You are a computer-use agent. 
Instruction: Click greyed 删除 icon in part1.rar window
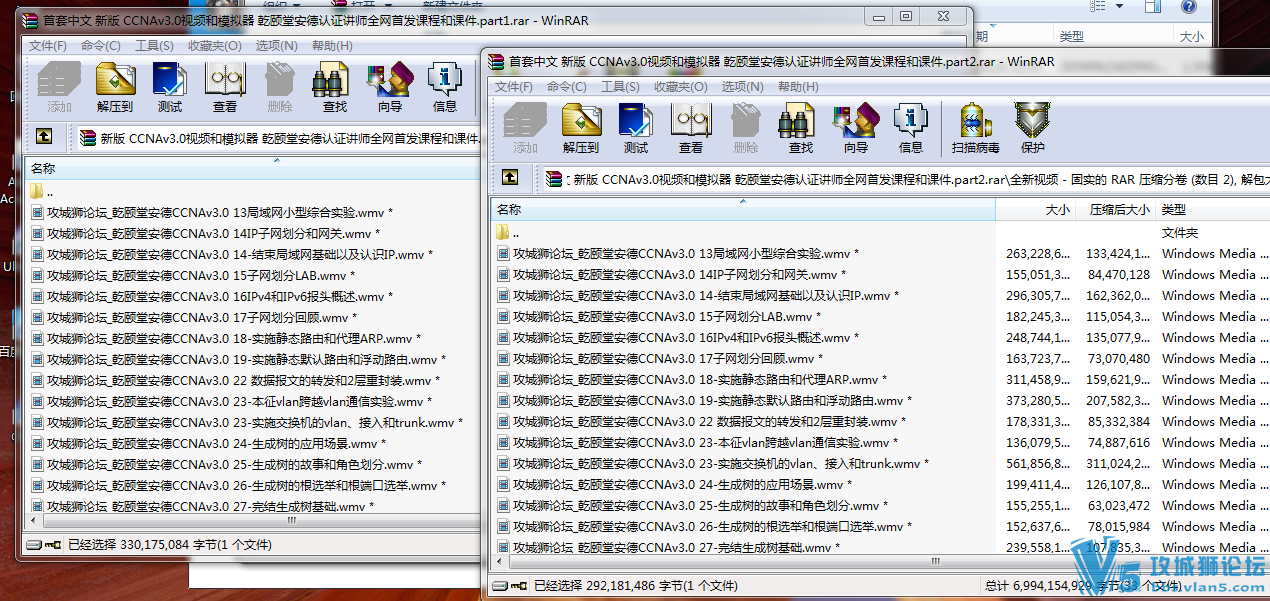pos(280,87)
